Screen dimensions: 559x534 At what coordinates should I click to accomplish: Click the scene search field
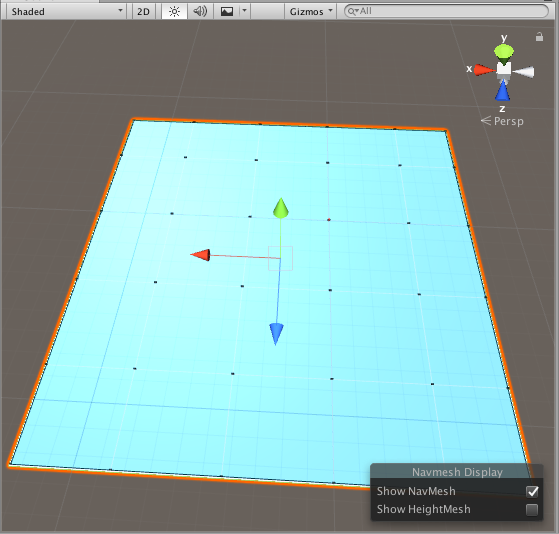(446, 11)
